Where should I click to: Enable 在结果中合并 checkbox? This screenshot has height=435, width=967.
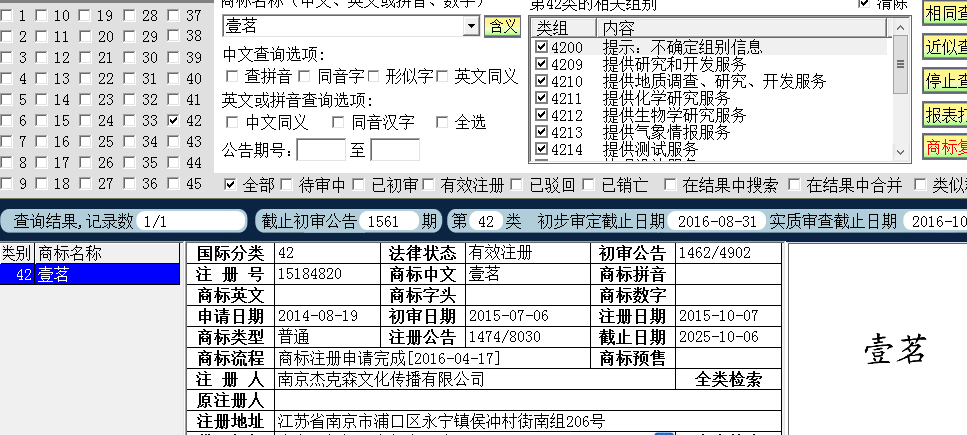click(794, 184)
